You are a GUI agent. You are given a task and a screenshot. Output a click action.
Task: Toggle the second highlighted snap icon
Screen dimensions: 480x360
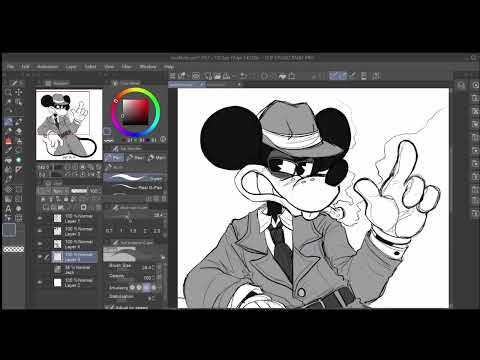coord(343,76)
